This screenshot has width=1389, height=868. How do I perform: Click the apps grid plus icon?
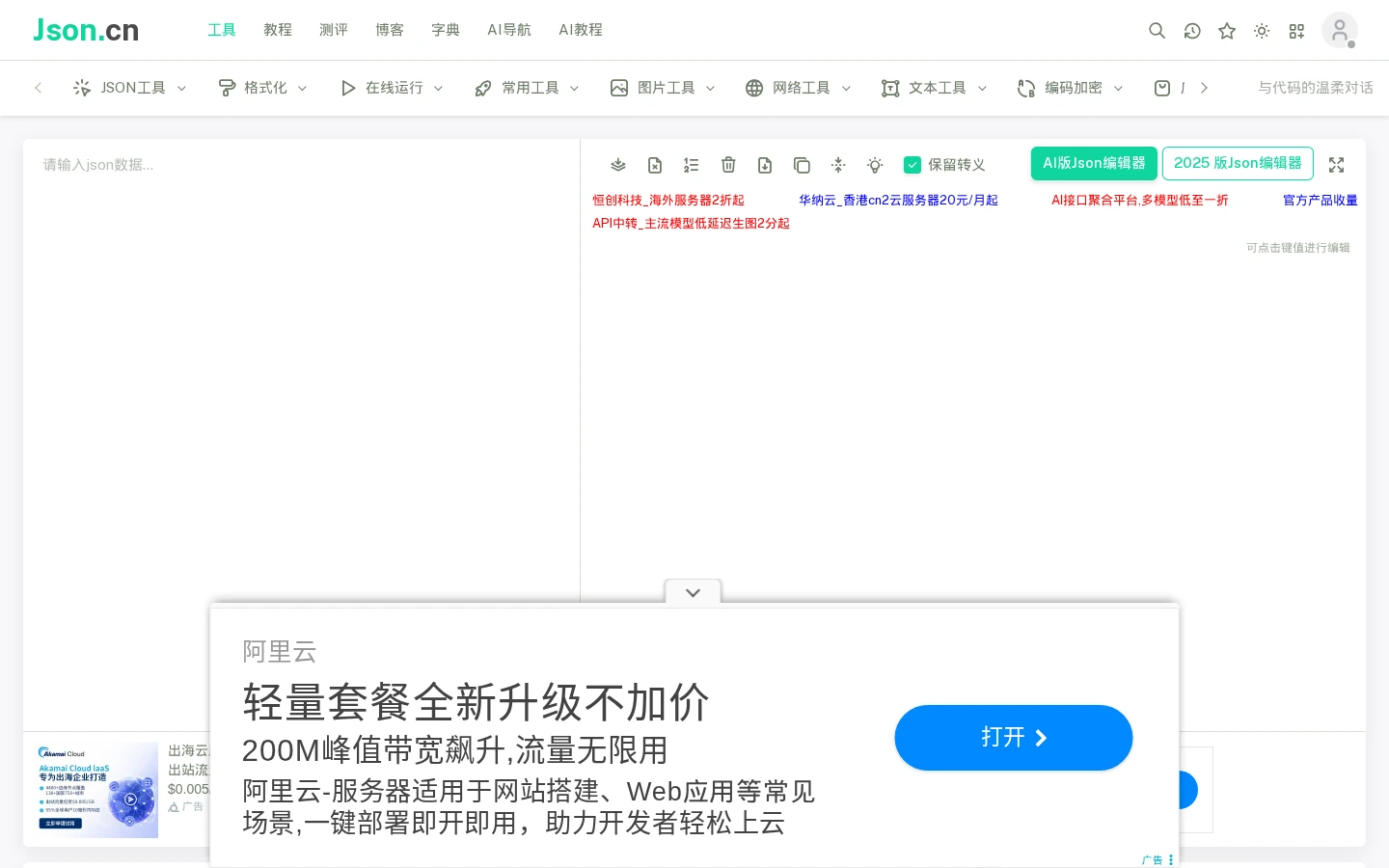click(1296, 31)
